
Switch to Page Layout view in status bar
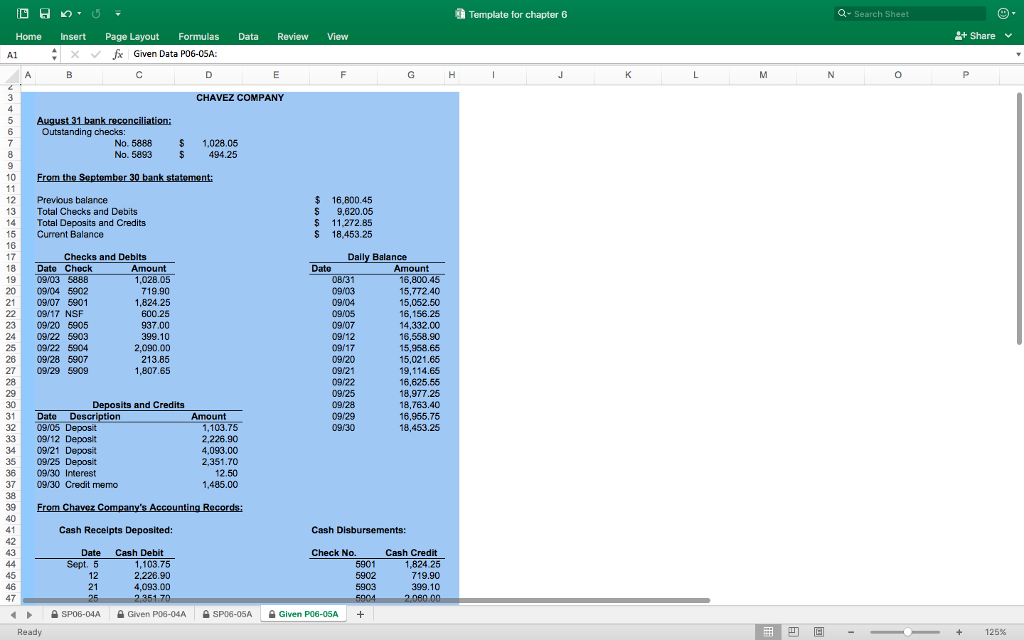[x=795, y=632]
